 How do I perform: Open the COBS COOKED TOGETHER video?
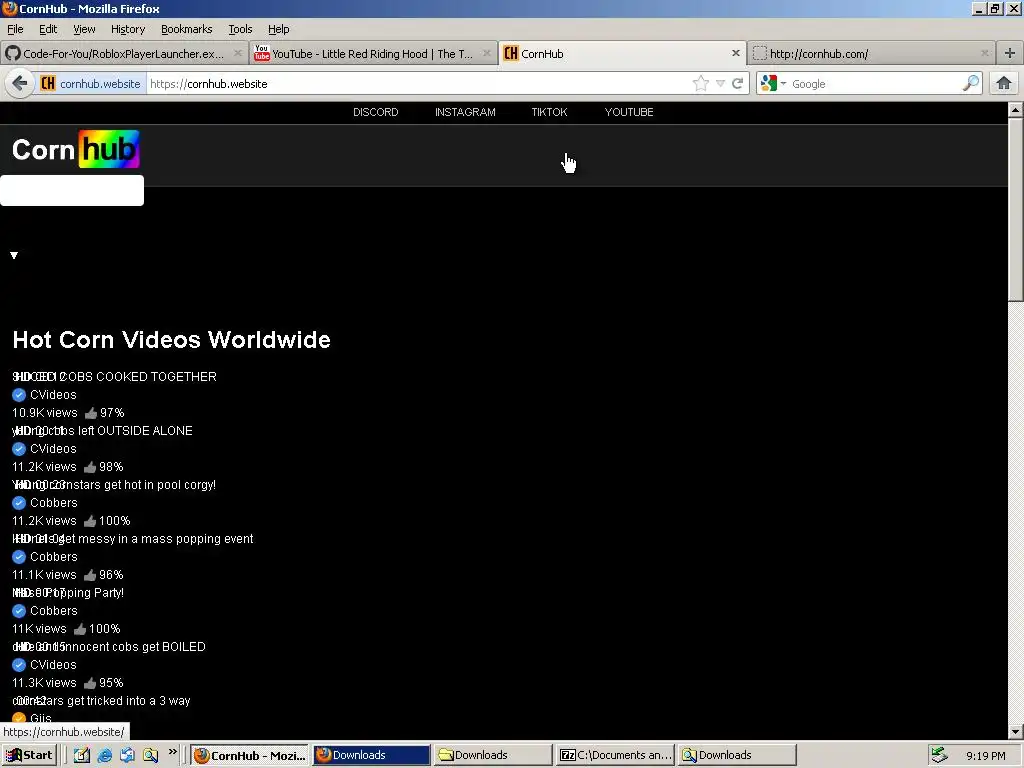[114, 377]
